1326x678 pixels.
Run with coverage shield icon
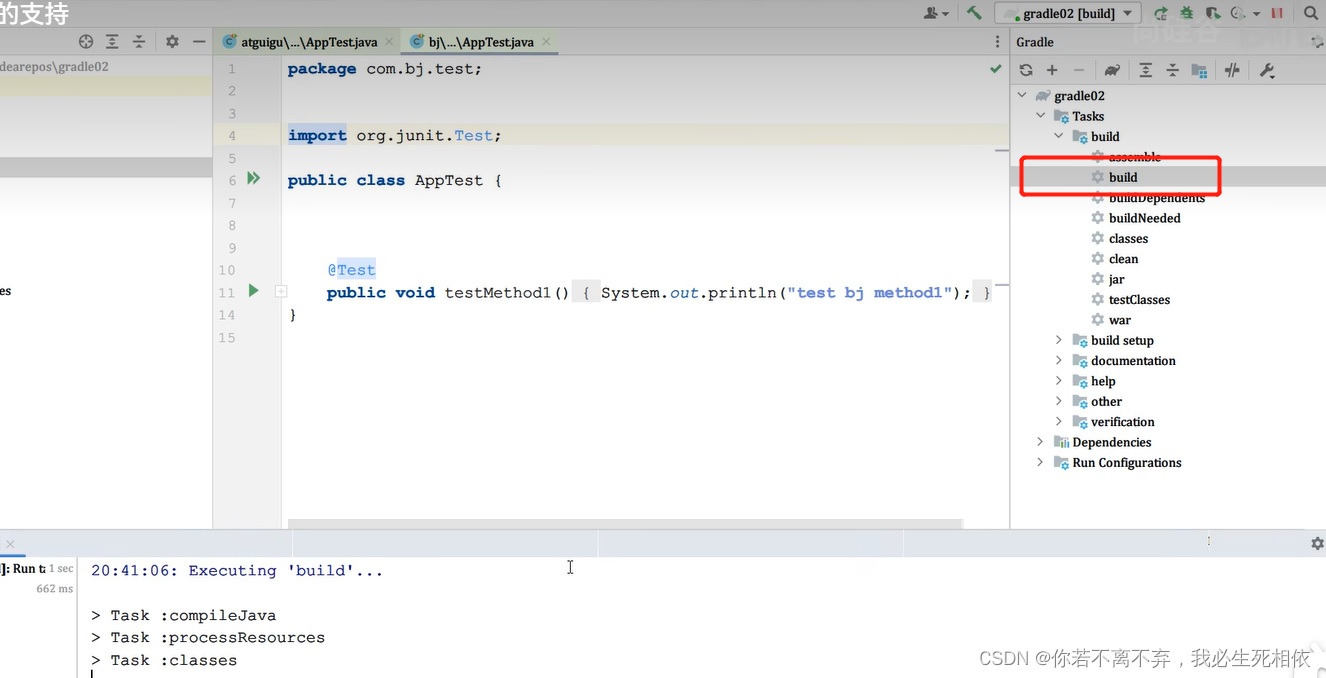pyautogui.click(x=1212, y=13)
